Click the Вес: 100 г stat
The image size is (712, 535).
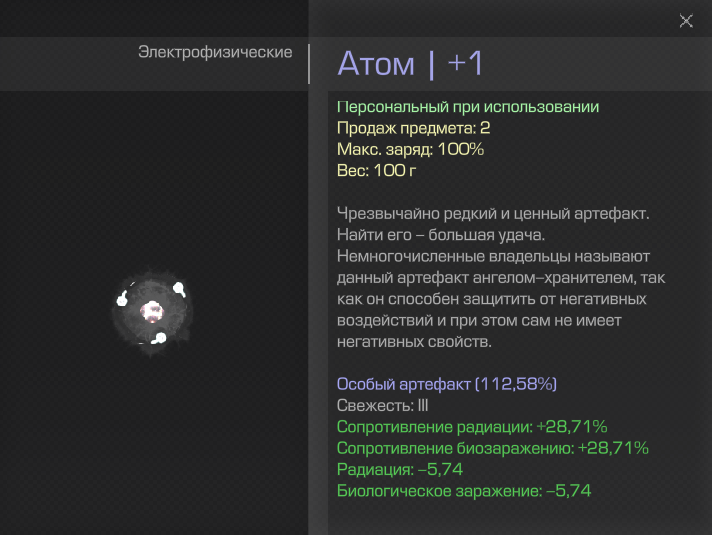pyautogui.click(x=376, y=171)
